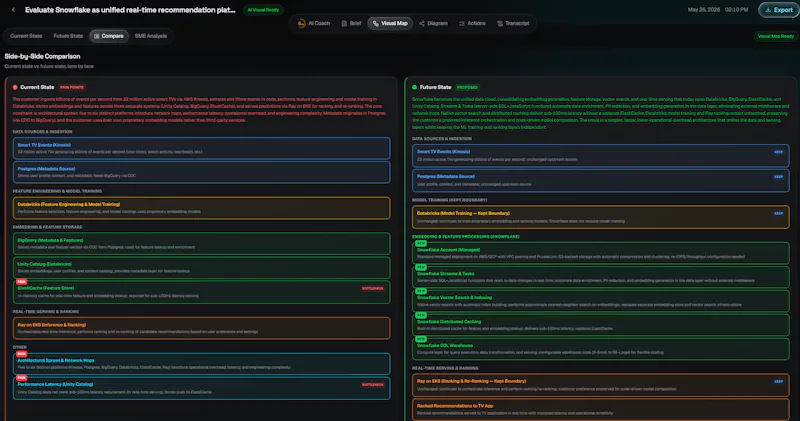Select Postgres Metadata Source card in Future State

[601, 180]
